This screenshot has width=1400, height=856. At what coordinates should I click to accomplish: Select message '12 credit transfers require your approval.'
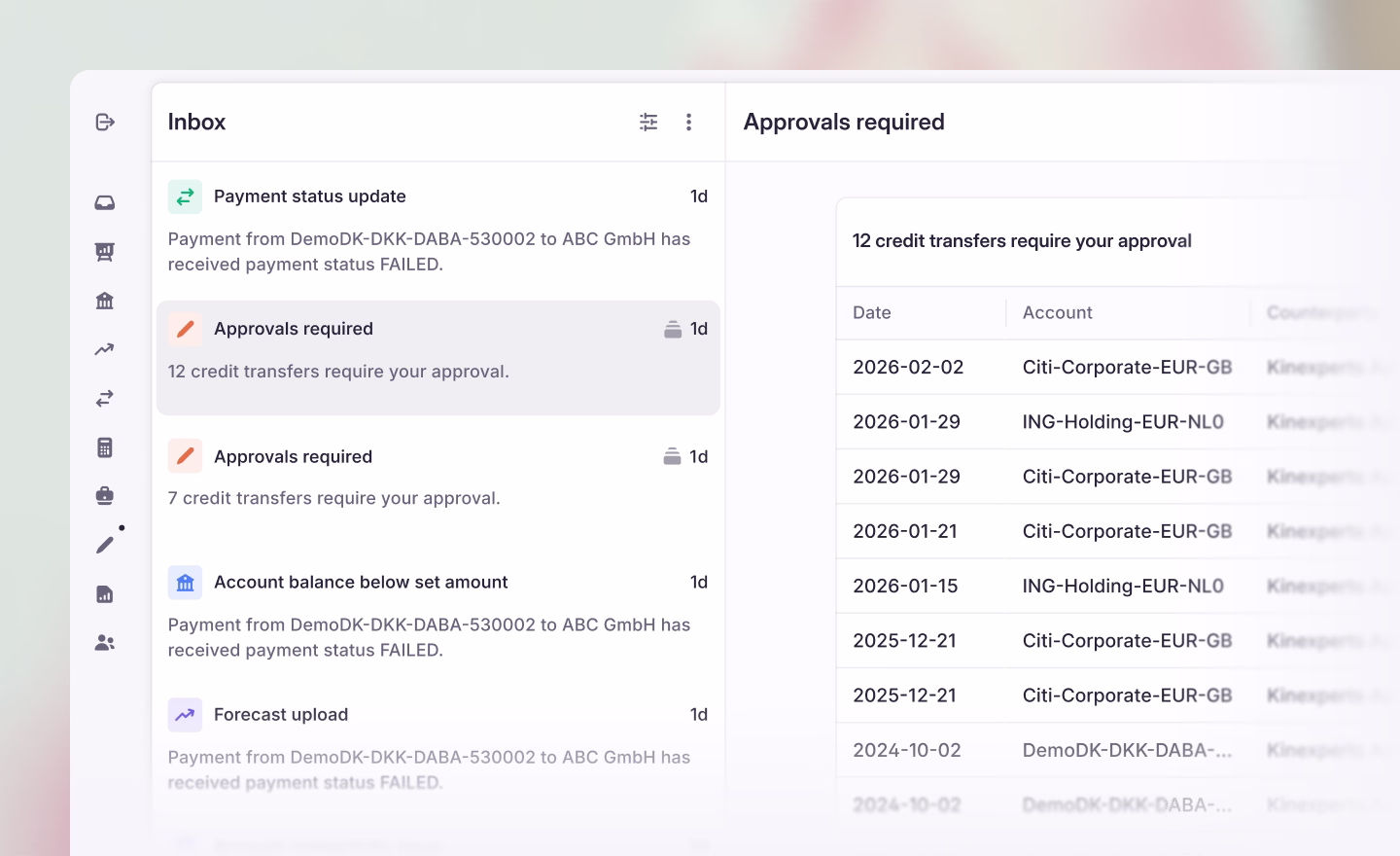[x=438, y=358]
